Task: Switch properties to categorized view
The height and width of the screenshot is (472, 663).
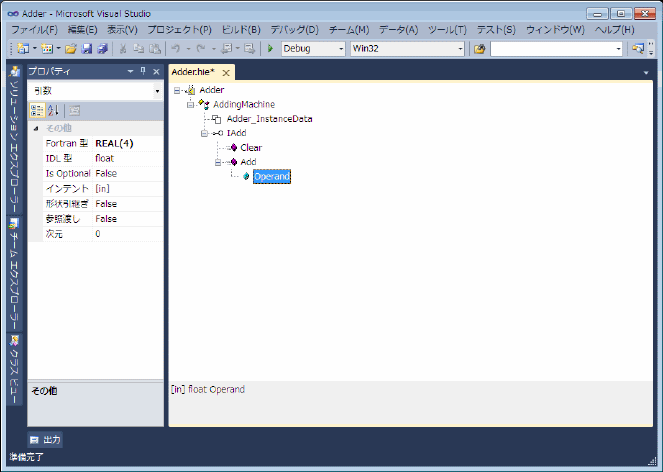Action: click(x=37, y=110)
